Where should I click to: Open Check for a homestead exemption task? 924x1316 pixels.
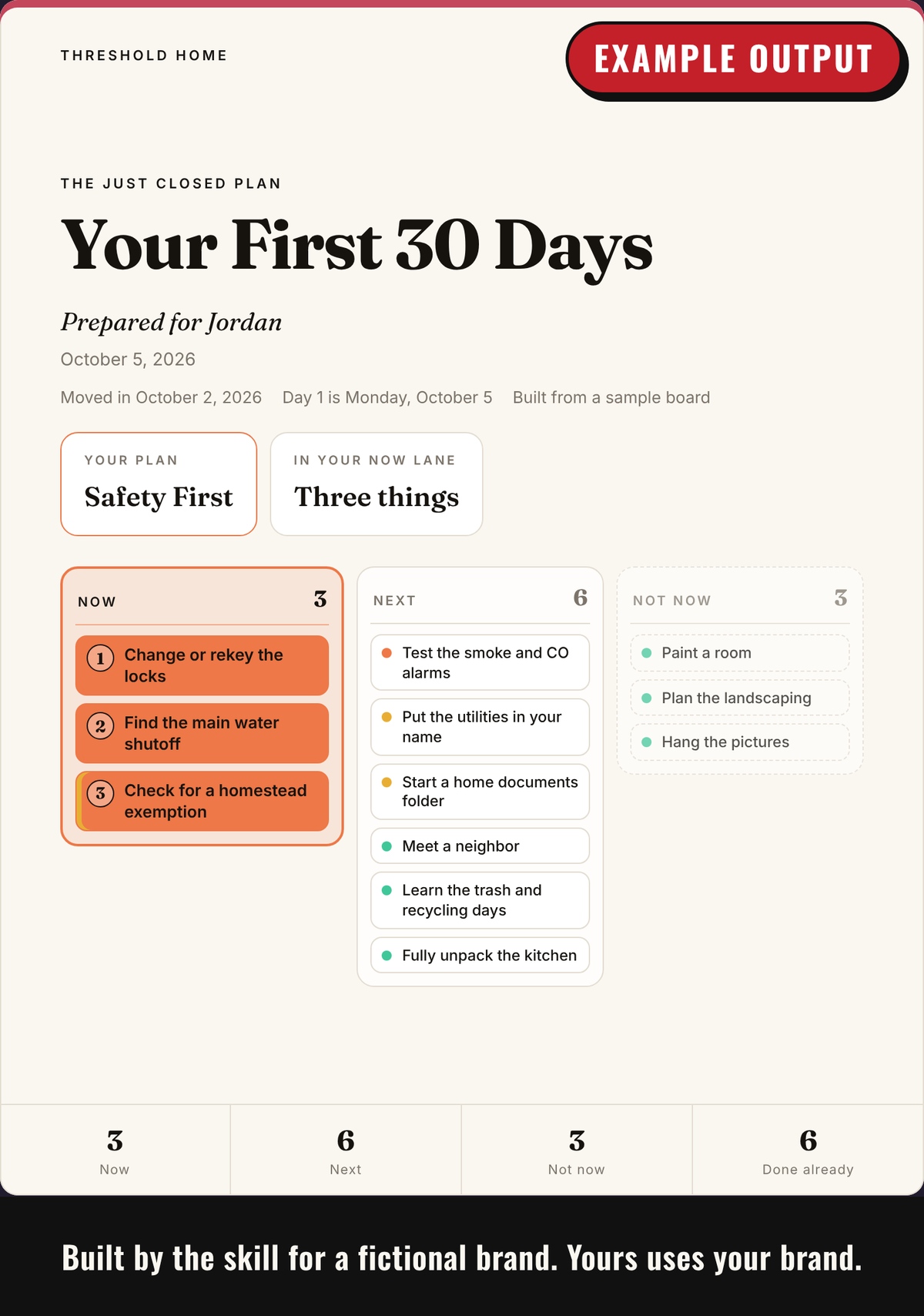[x=202, y=801]
